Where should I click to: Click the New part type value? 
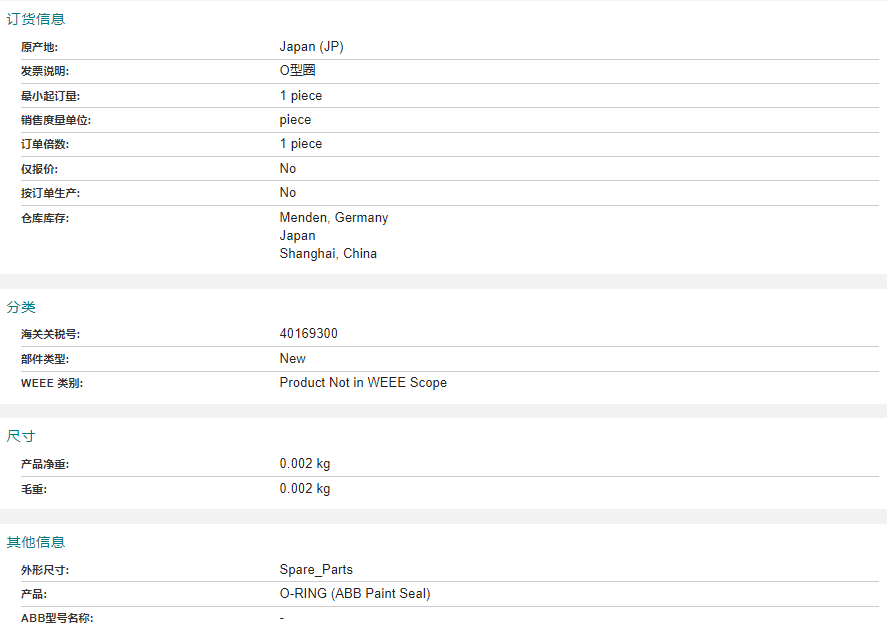point(292,359)
